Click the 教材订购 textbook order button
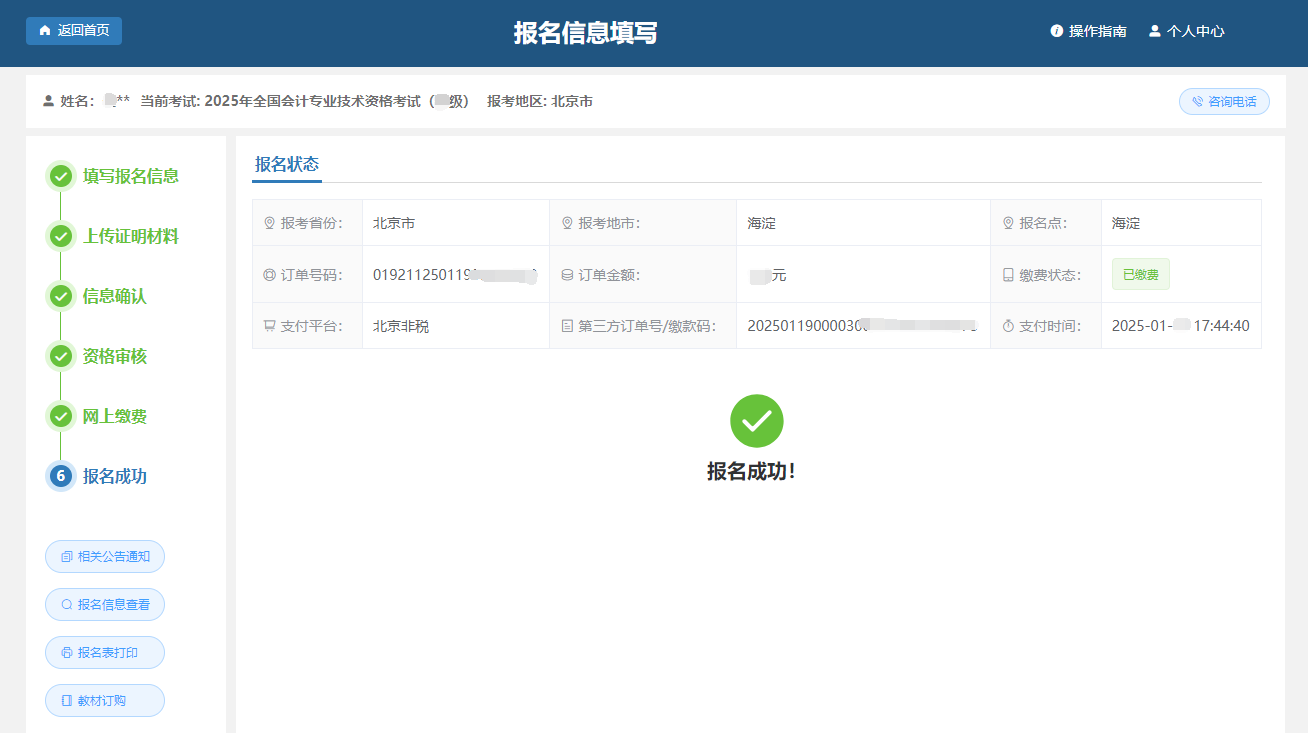 click(105, 700)
